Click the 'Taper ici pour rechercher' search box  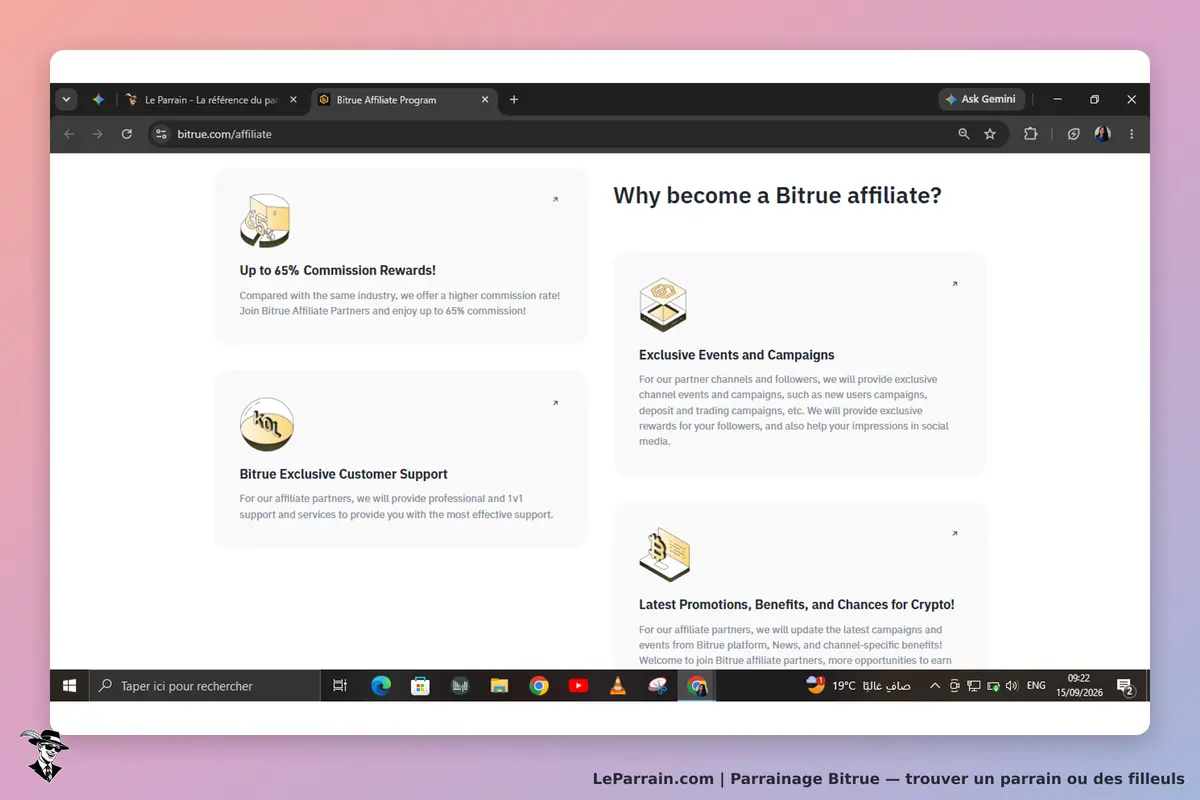point(204,686)
